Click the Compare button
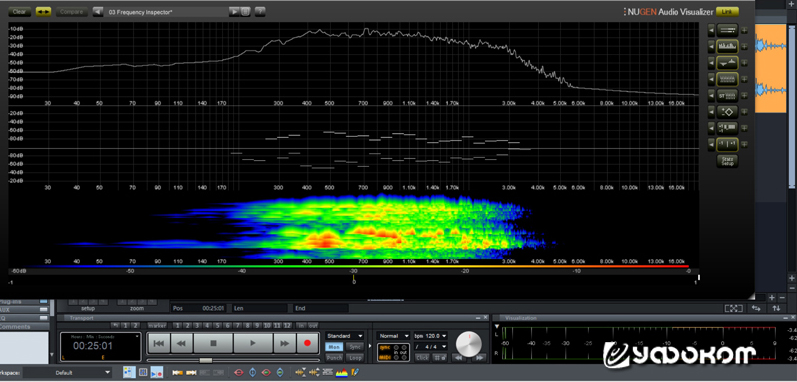The width and height of the screenshot is (797, 382). pyautogui.click(x=72, y=11)
